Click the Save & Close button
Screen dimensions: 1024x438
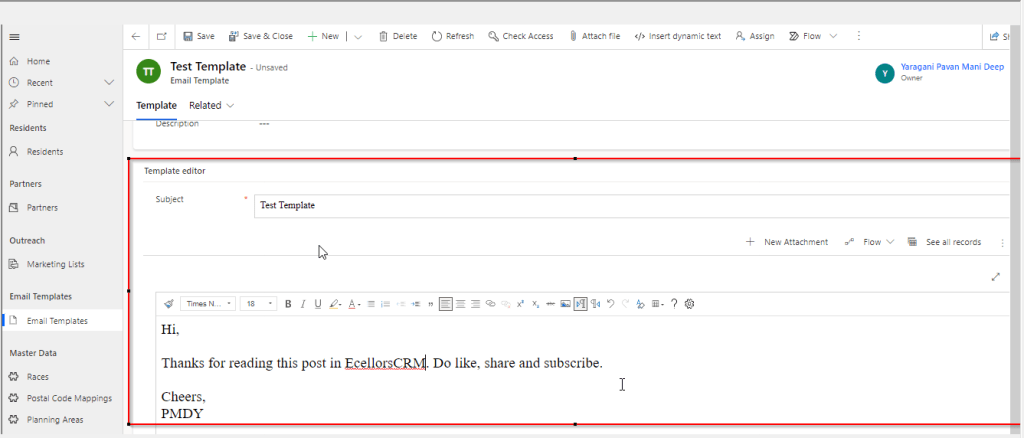point(261,36)
